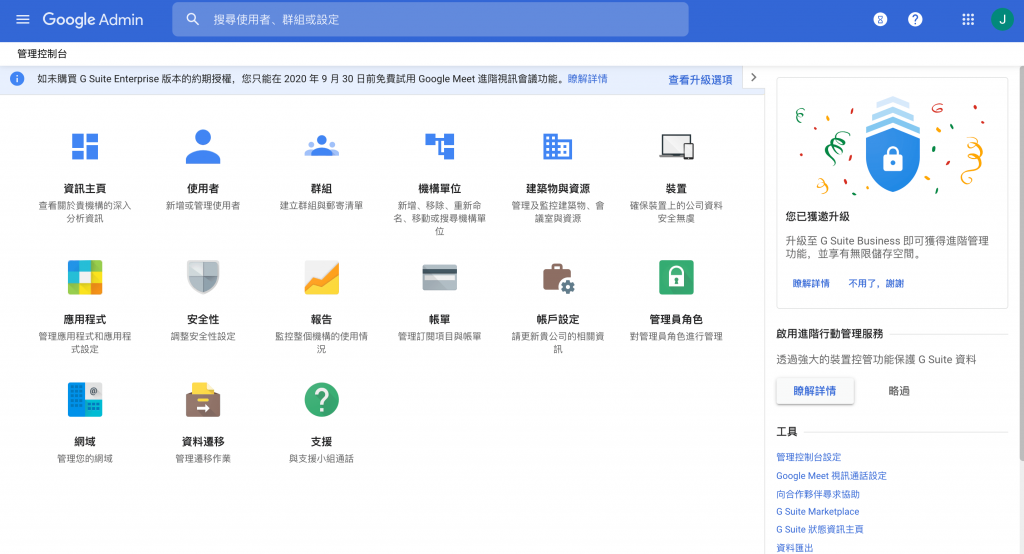
Task: Click the search field for users, groups or settings
Action: click(430, 20)
